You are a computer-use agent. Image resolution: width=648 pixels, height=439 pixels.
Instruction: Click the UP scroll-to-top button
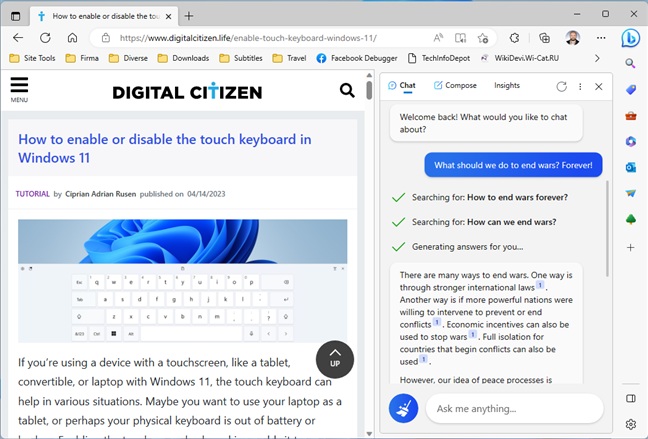(335, 359)
